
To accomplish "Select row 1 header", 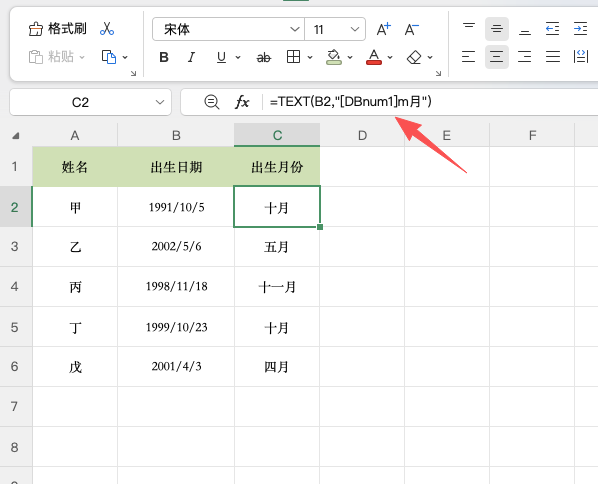I will (x=16, y=167).
